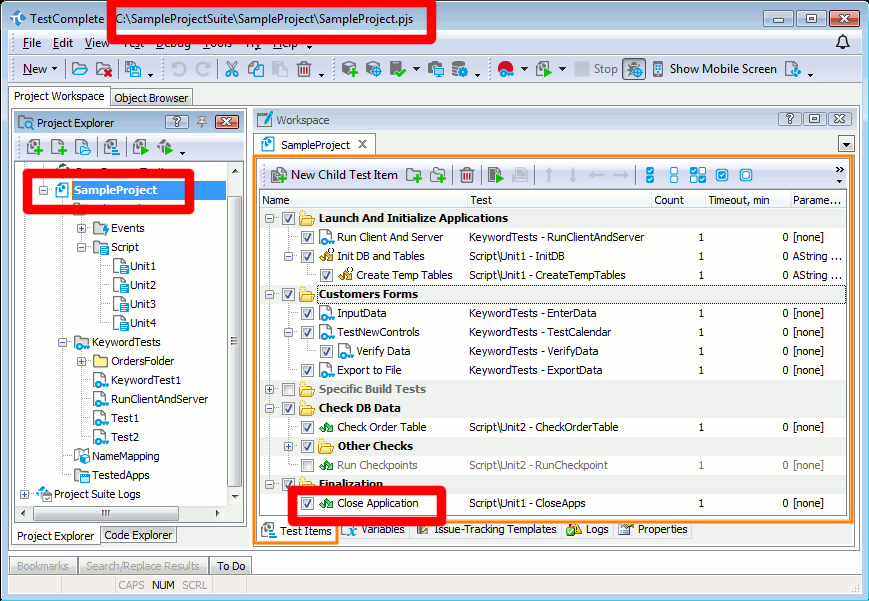The image size is (869, 601).
Task: Click the New Child Test Item button
Action: (x=334, y=175)
